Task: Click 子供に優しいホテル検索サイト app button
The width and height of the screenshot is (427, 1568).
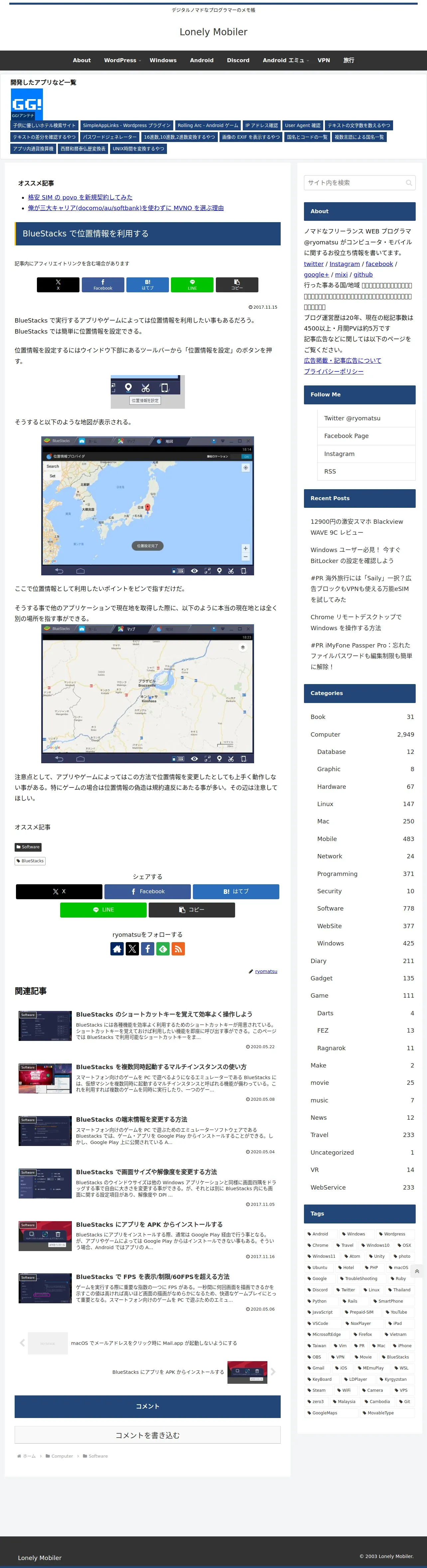Action: pos(45,125)
